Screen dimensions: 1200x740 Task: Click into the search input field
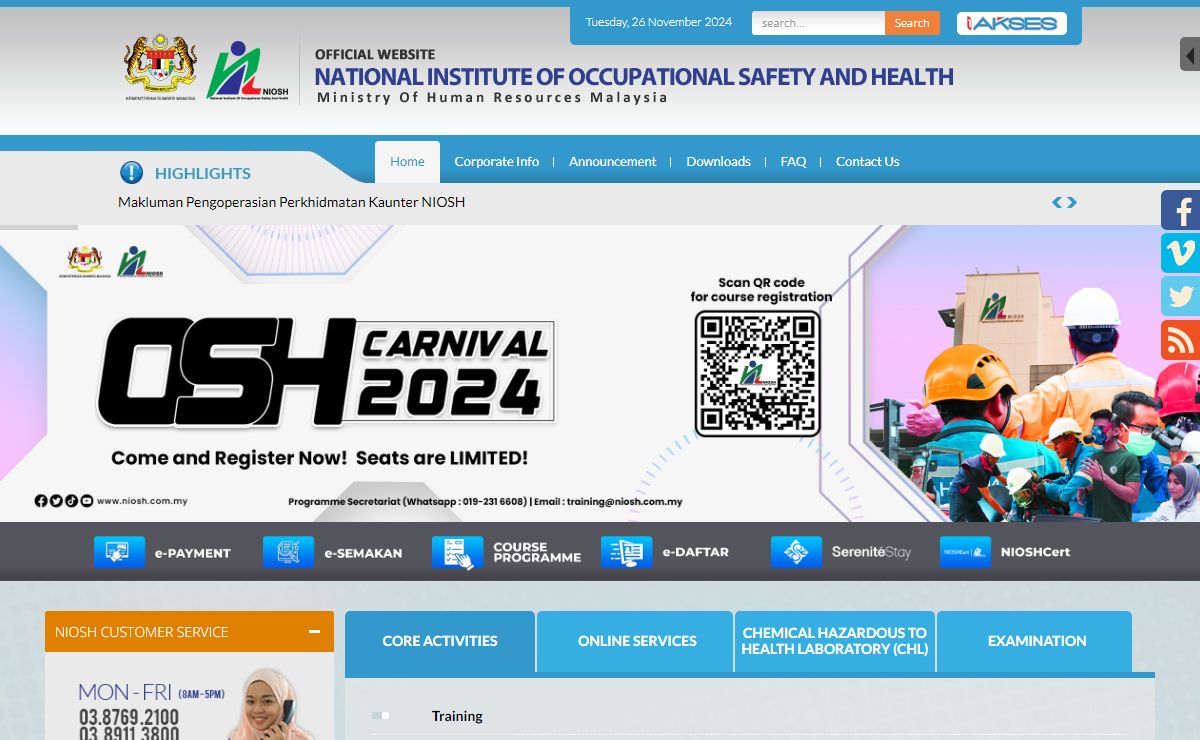[x=818, y=23]
